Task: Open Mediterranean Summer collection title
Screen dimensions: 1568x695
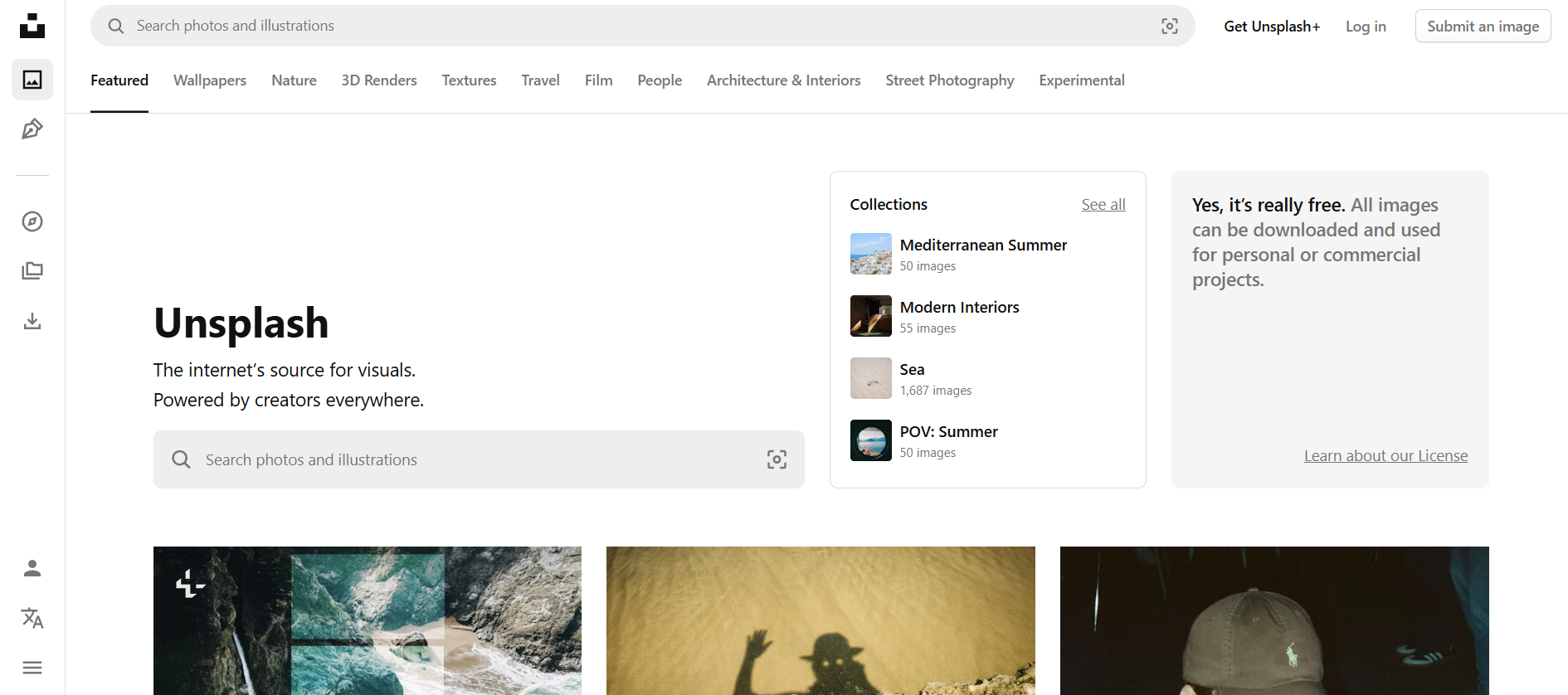Action: click(983, 245)
